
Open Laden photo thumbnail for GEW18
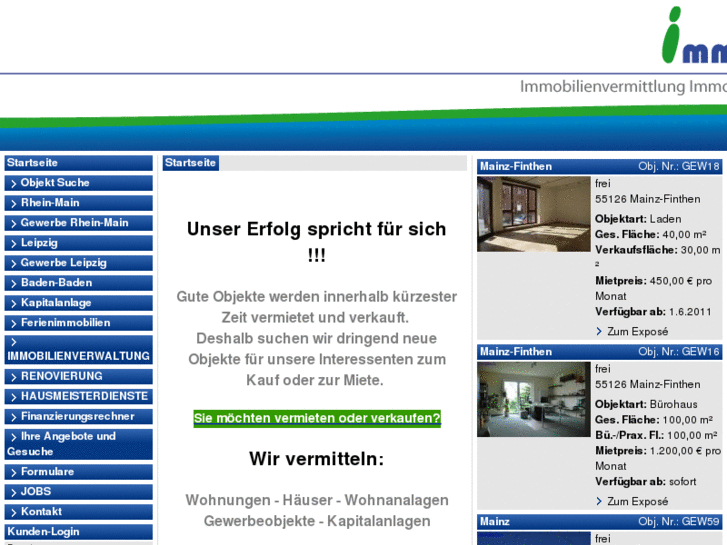(534, 214)
